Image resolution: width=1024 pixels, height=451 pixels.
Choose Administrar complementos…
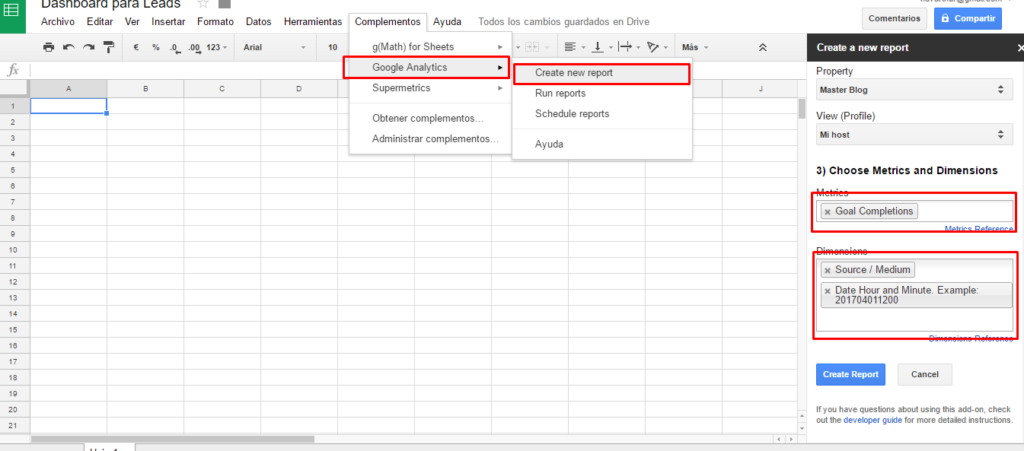click(430, 138)
